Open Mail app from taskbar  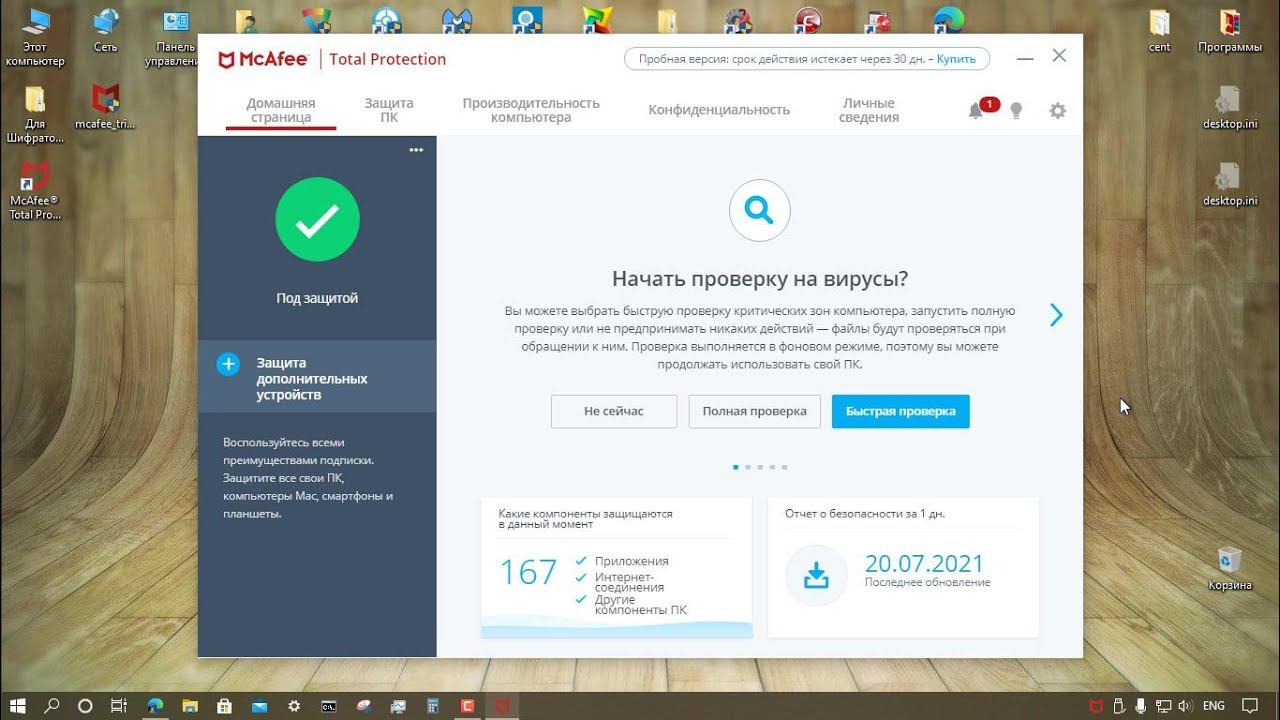258,706
